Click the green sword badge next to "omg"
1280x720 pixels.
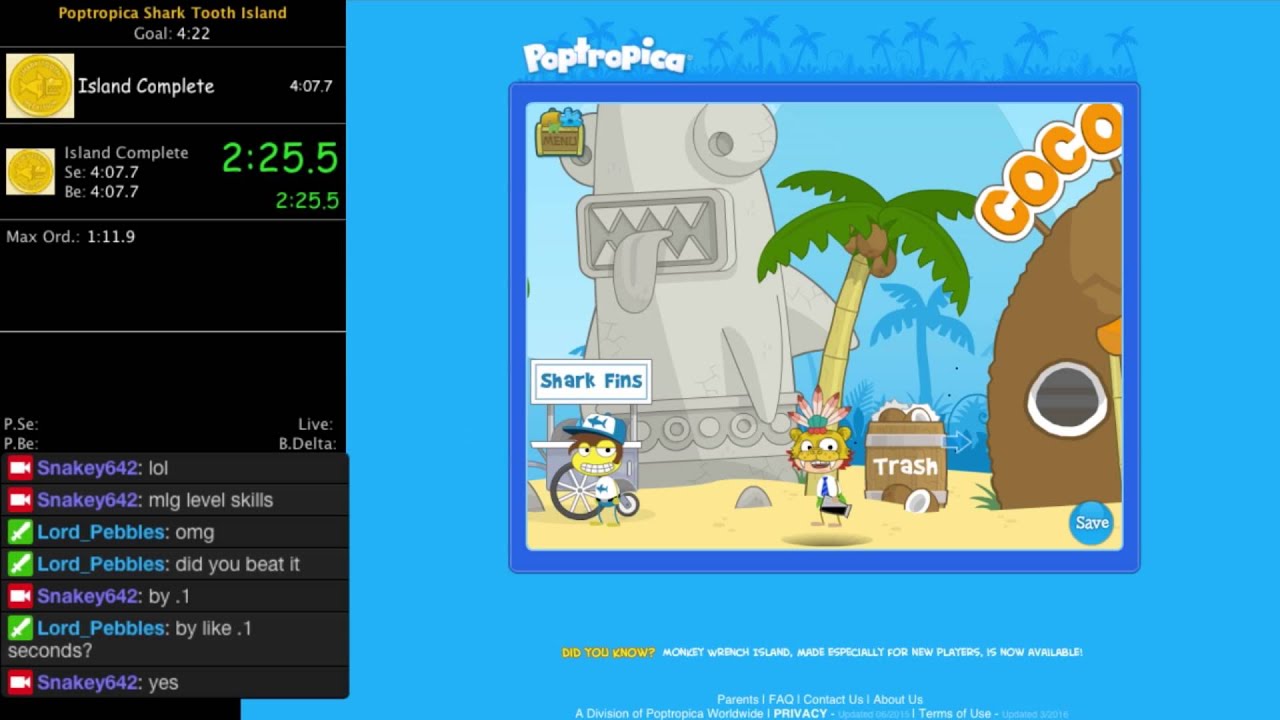(20, 532)
